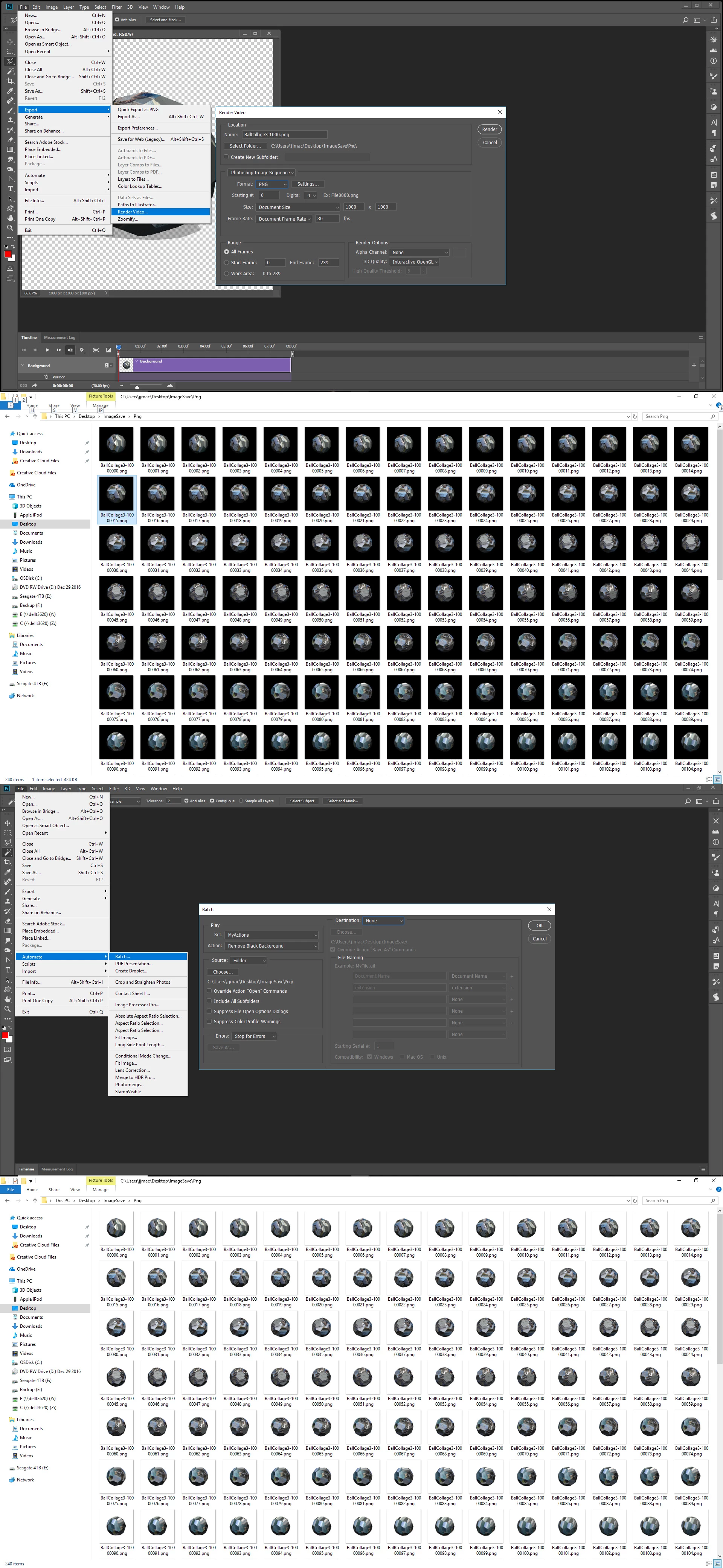Click the timeline zoom slider handle
The height and width of the screenshot is (1568, 723).
coord(137,387)
